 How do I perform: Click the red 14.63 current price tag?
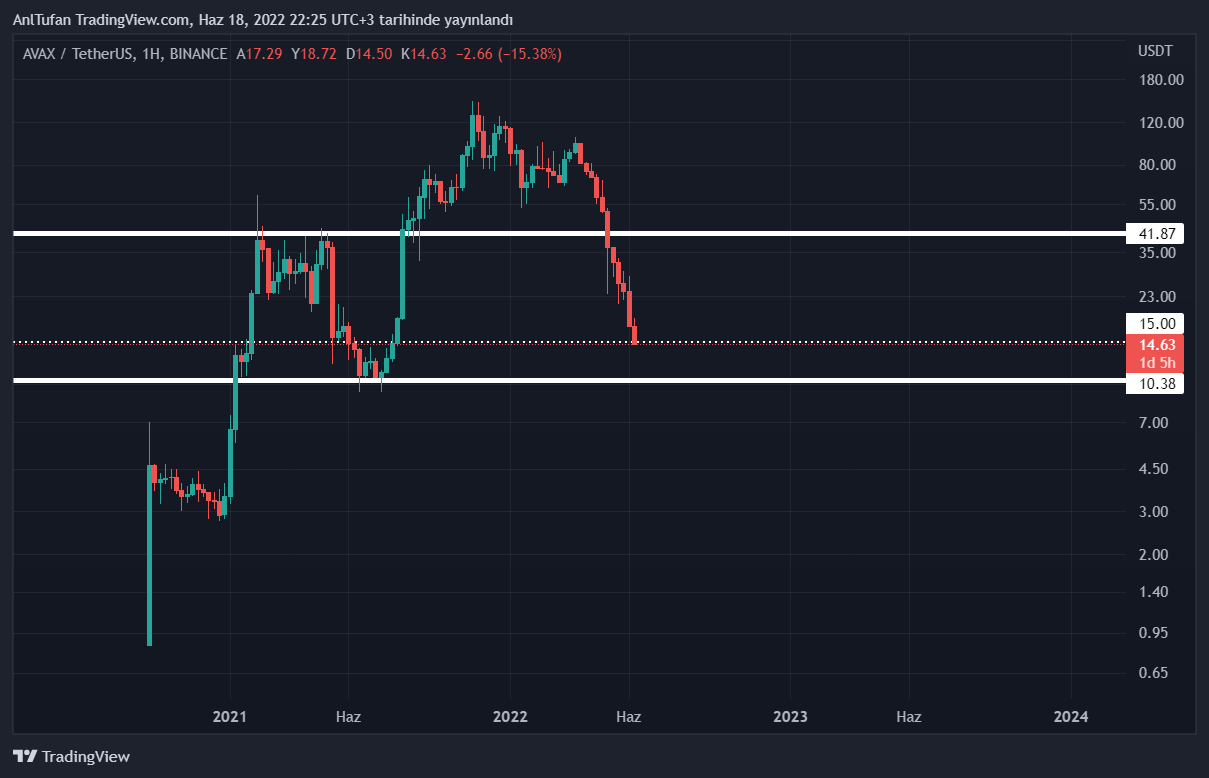pyautogui.click(x=1154, y=344)
